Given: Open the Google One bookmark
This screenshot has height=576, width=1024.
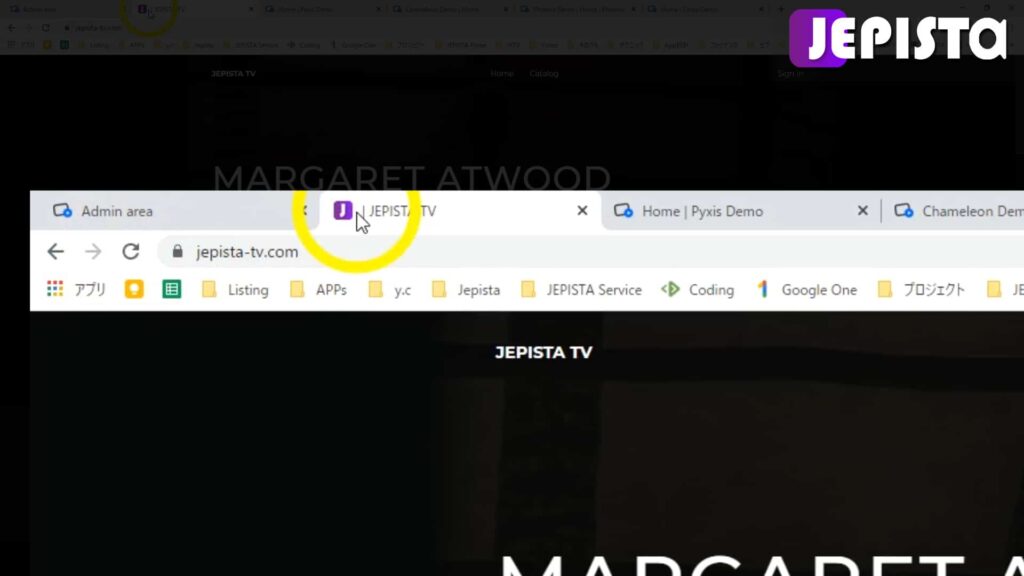Looking at the screenshot, I should point(807,289).
